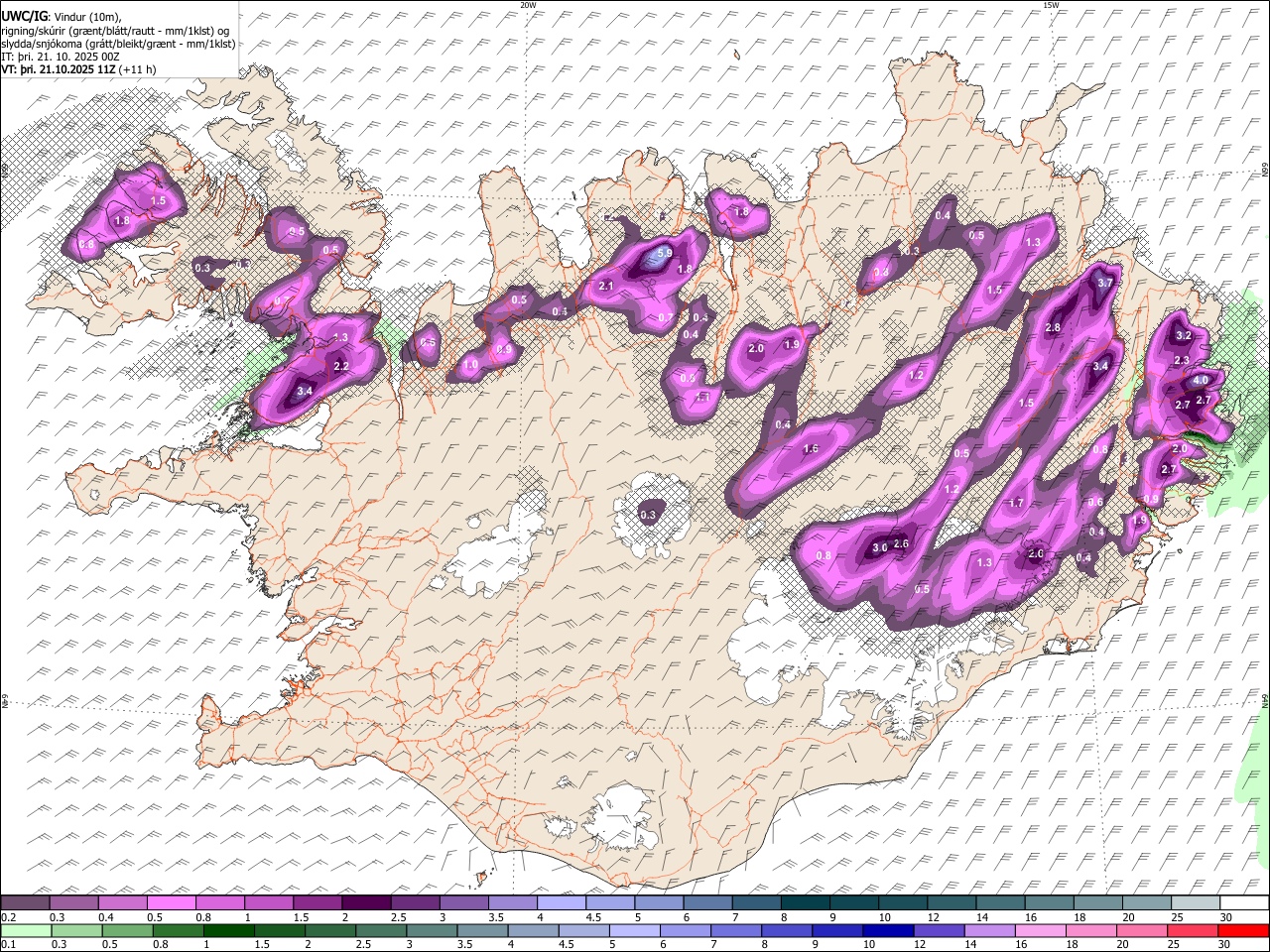Click the UWC/IG title text
Viewport: 1270px width, 952px height.
tap(24, 17)
